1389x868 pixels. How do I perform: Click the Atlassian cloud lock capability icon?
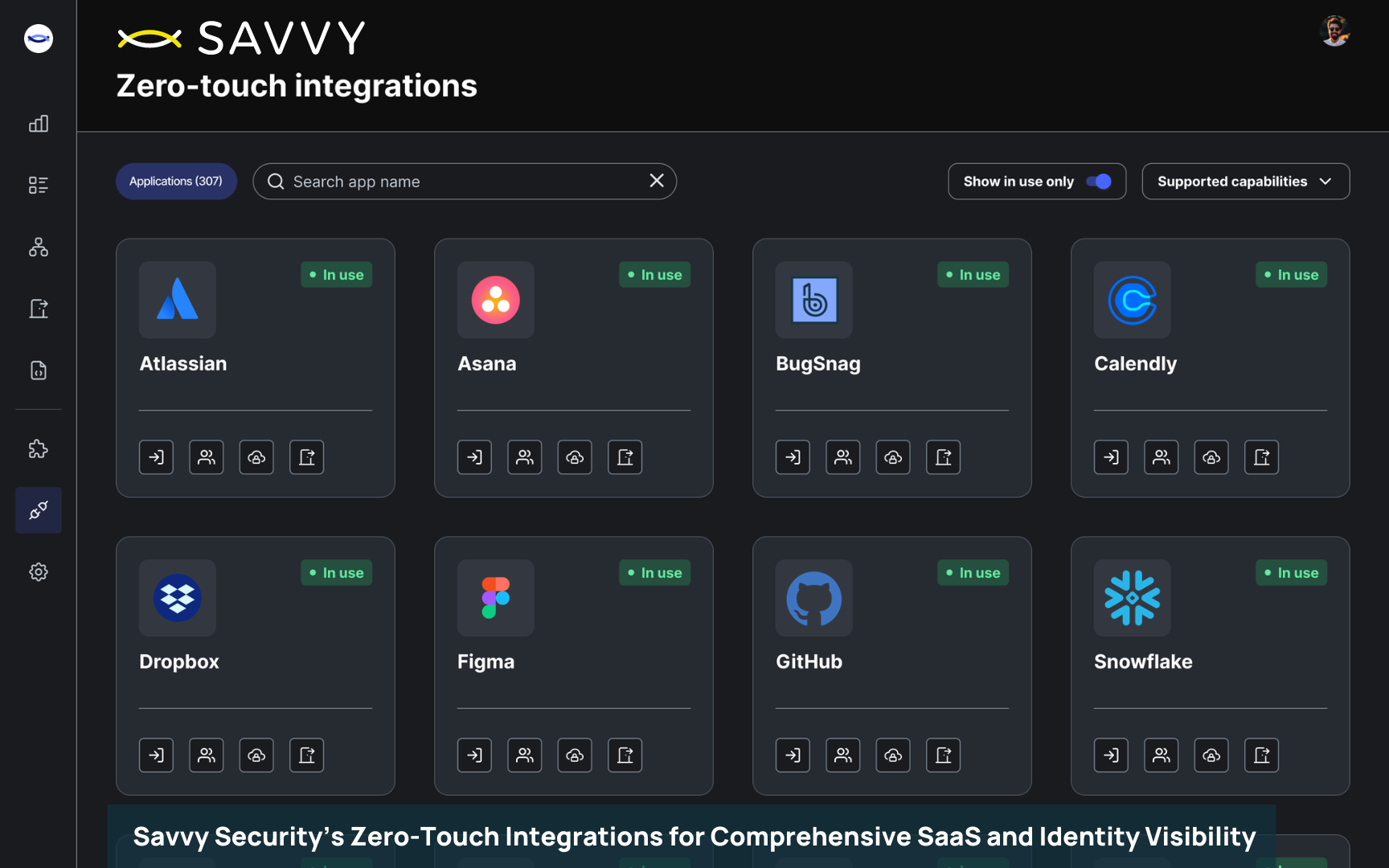click(256, 457)
